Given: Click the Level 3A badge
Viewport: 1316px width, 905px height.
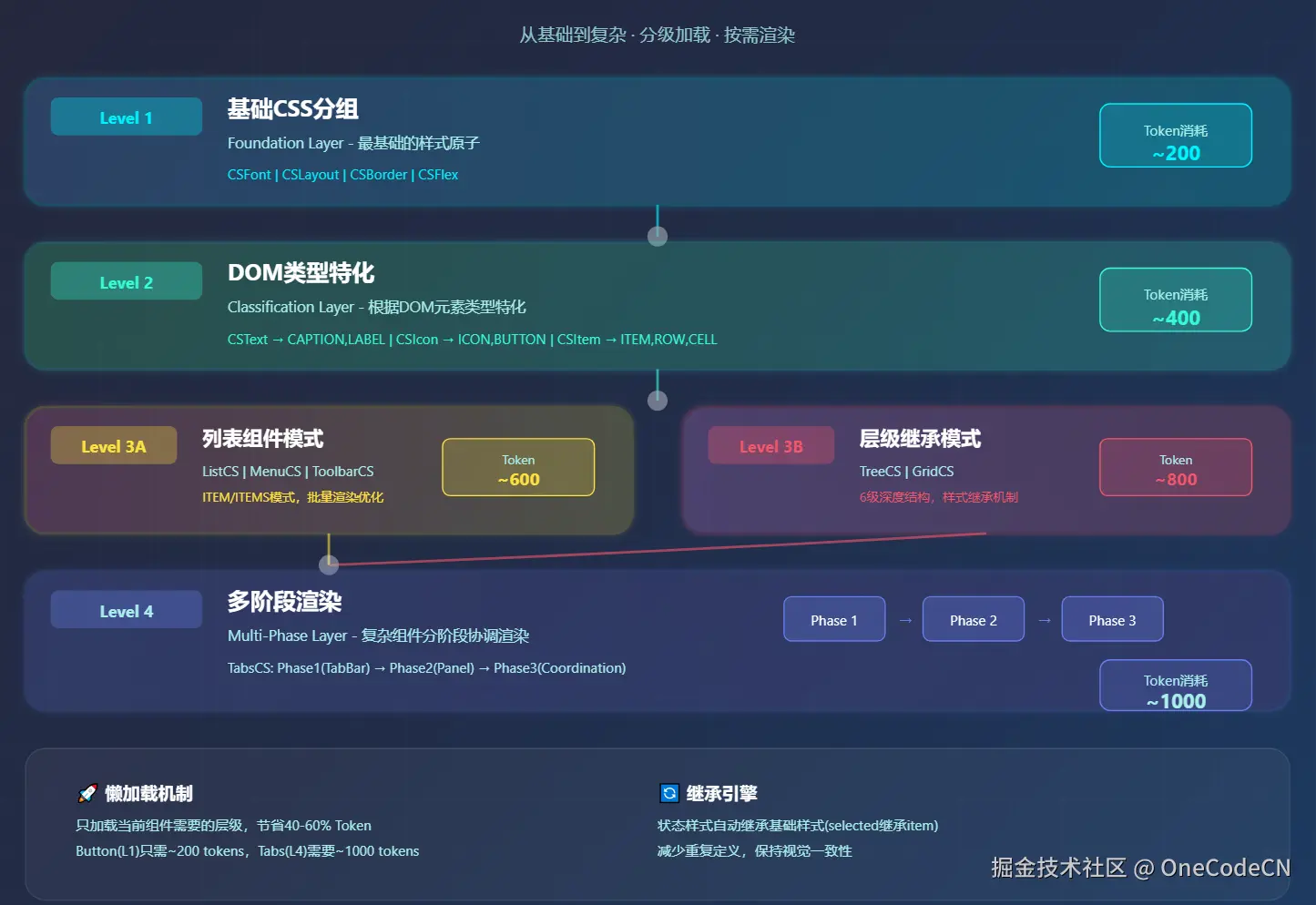Looking at the screenshot, I should click(x=113, y=445).
